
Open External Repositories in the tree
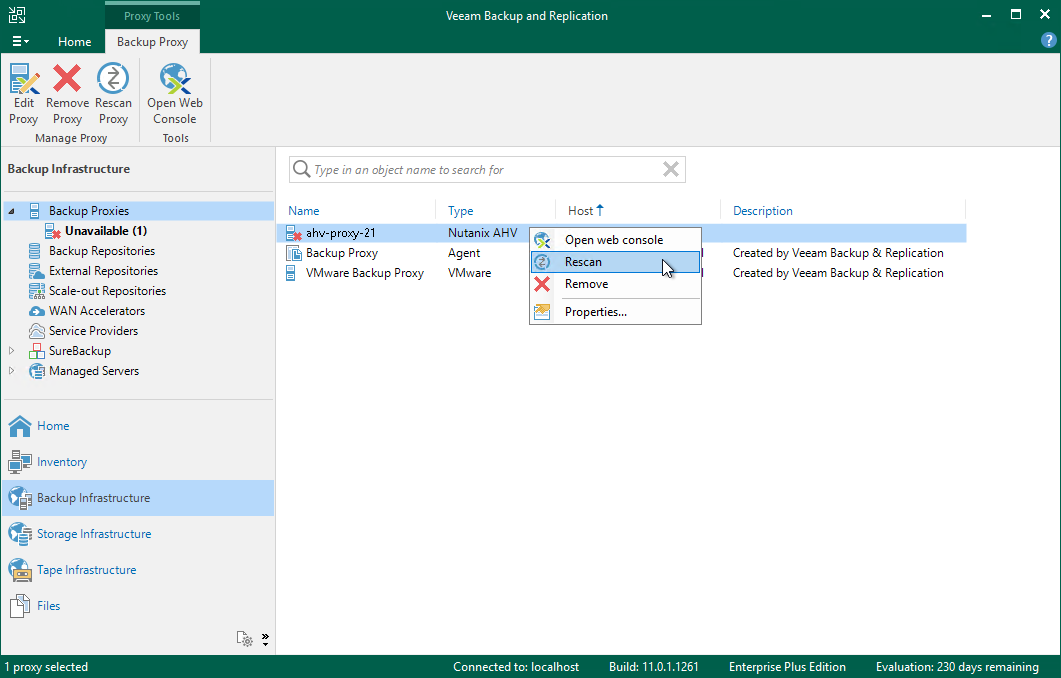(103, 271)
